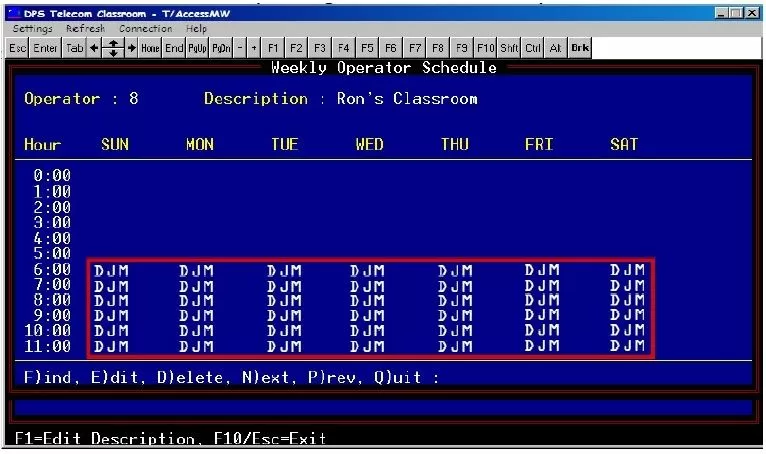
Task: Click the PgUp toolbar button
Action: pos(197,47)
